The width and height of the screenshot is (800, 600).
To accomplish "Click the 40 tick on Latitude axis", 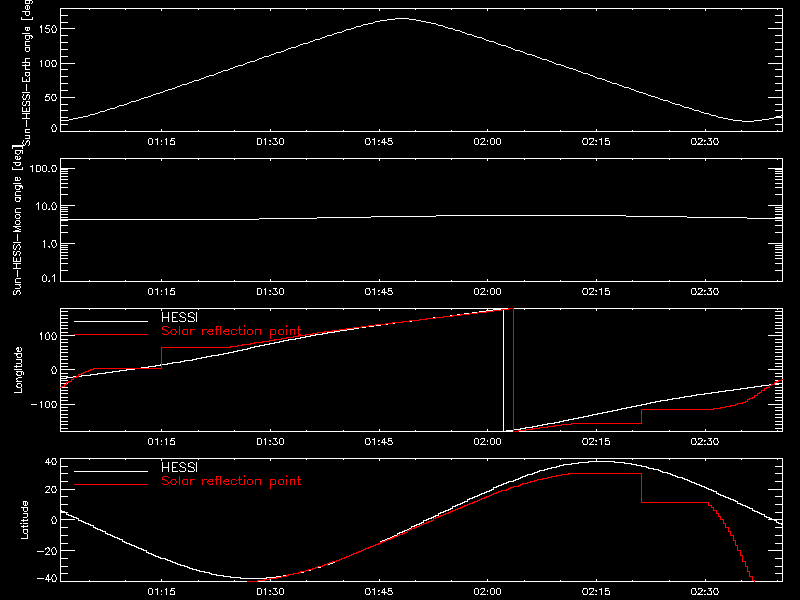I will click(x=51, y=462).
